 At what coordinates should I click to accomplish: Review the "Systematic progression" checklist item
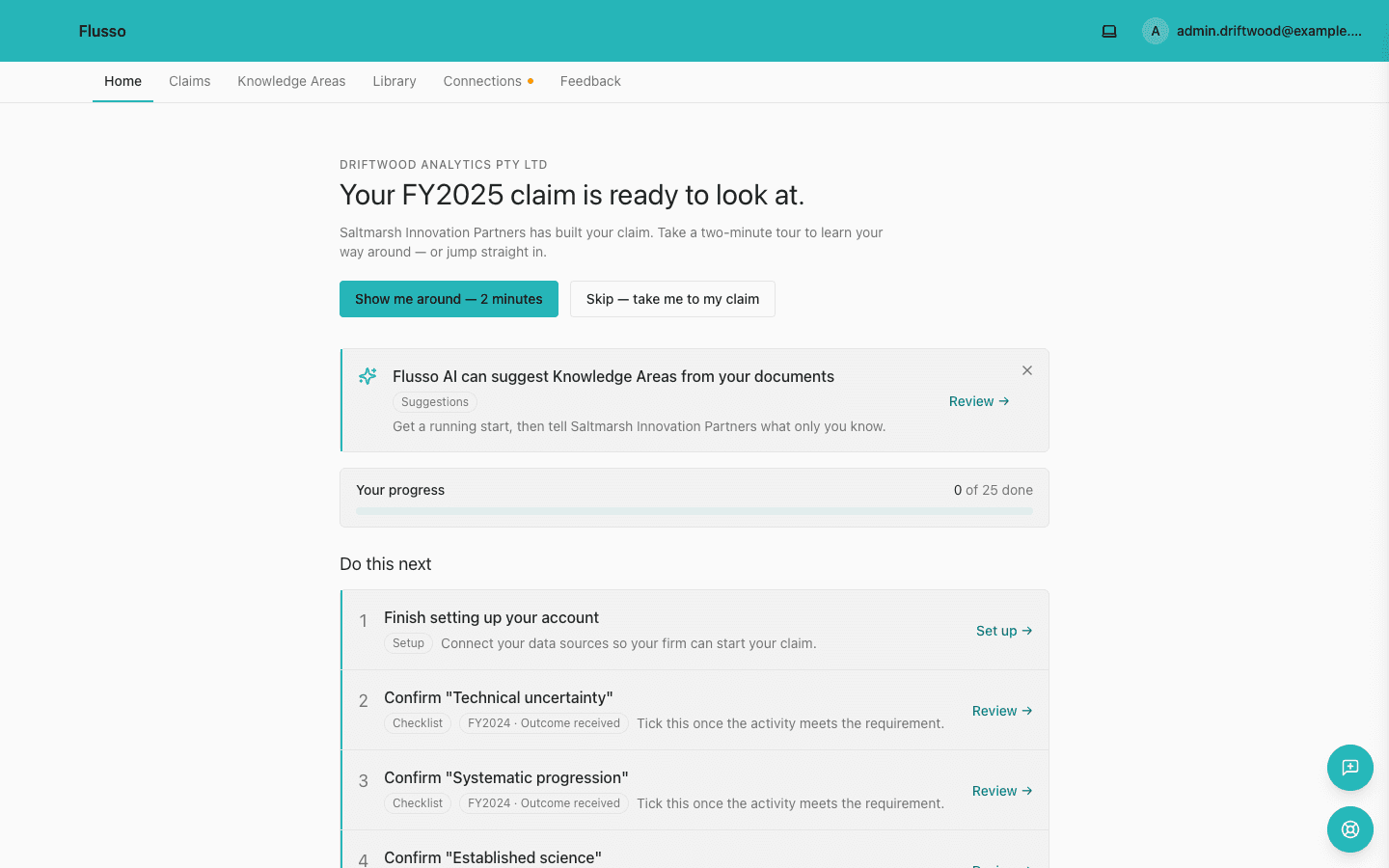click(x=1002, y=791)
